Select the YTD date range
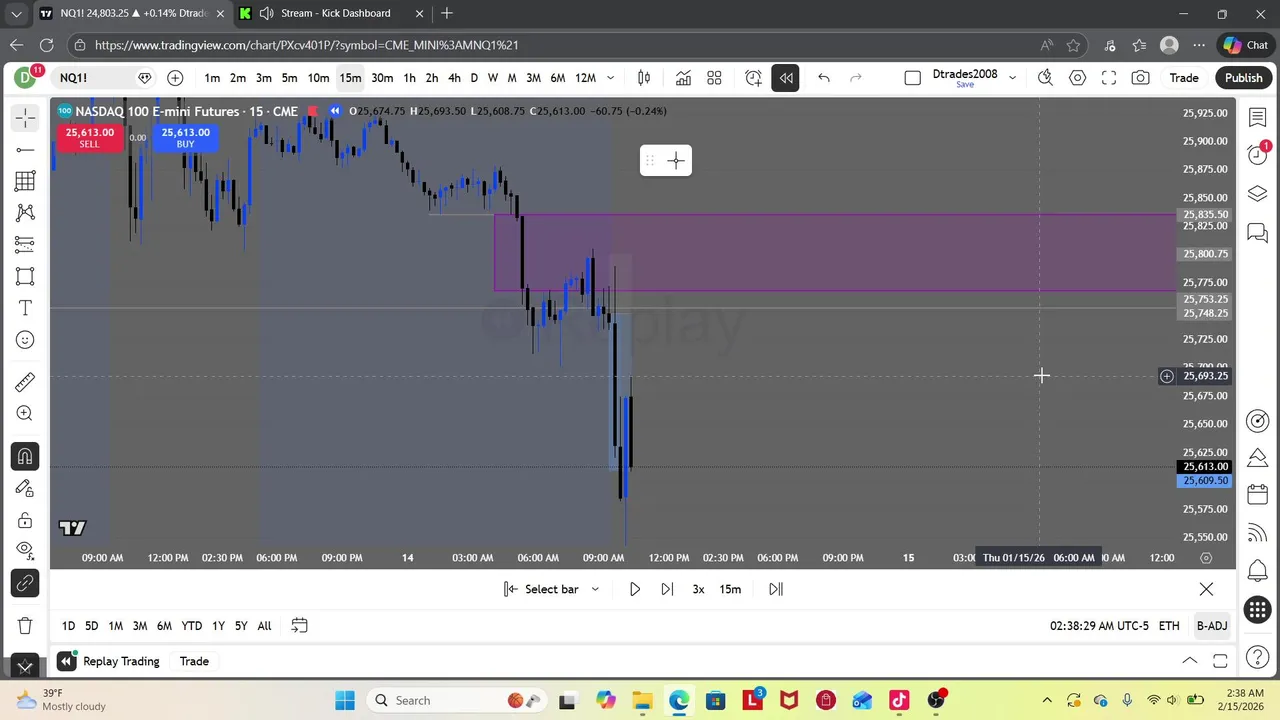This screenshot has height=720, width=1280. pyautogui.click(x=192, y=626)
